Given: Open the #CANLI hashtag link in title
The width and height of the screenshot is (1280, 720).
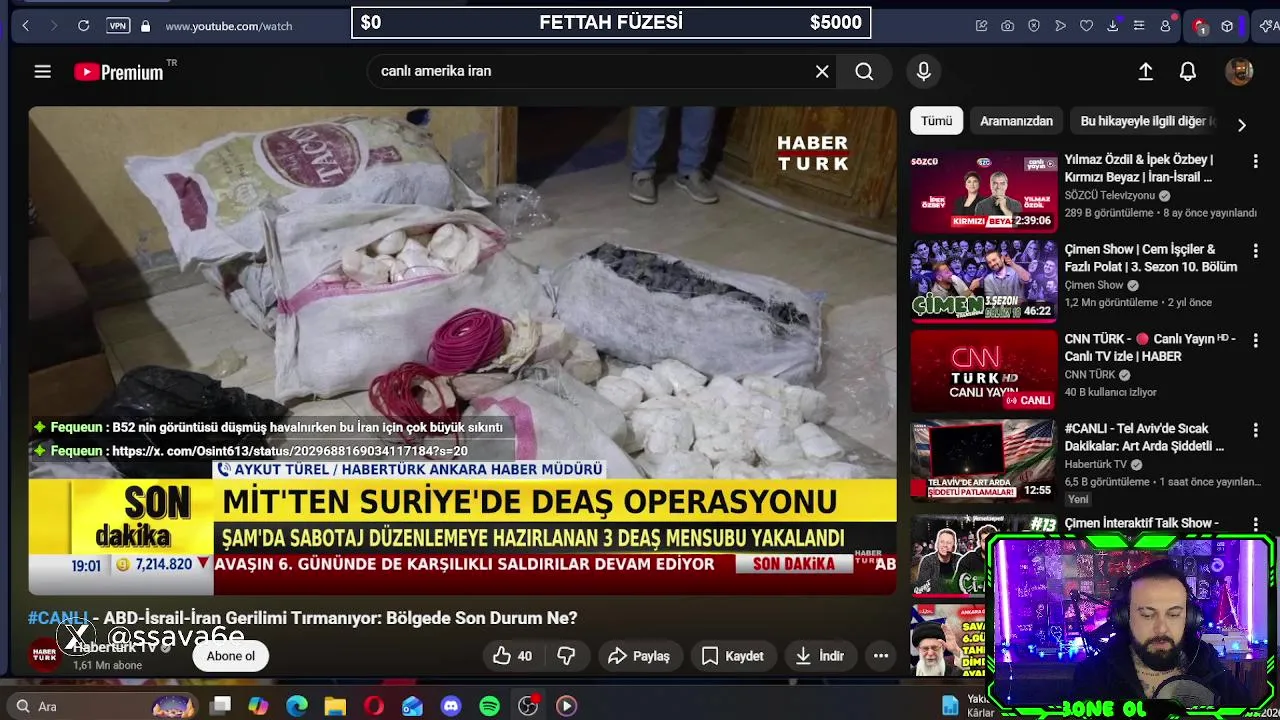Looking at the screenshot, I should (58, 618).
